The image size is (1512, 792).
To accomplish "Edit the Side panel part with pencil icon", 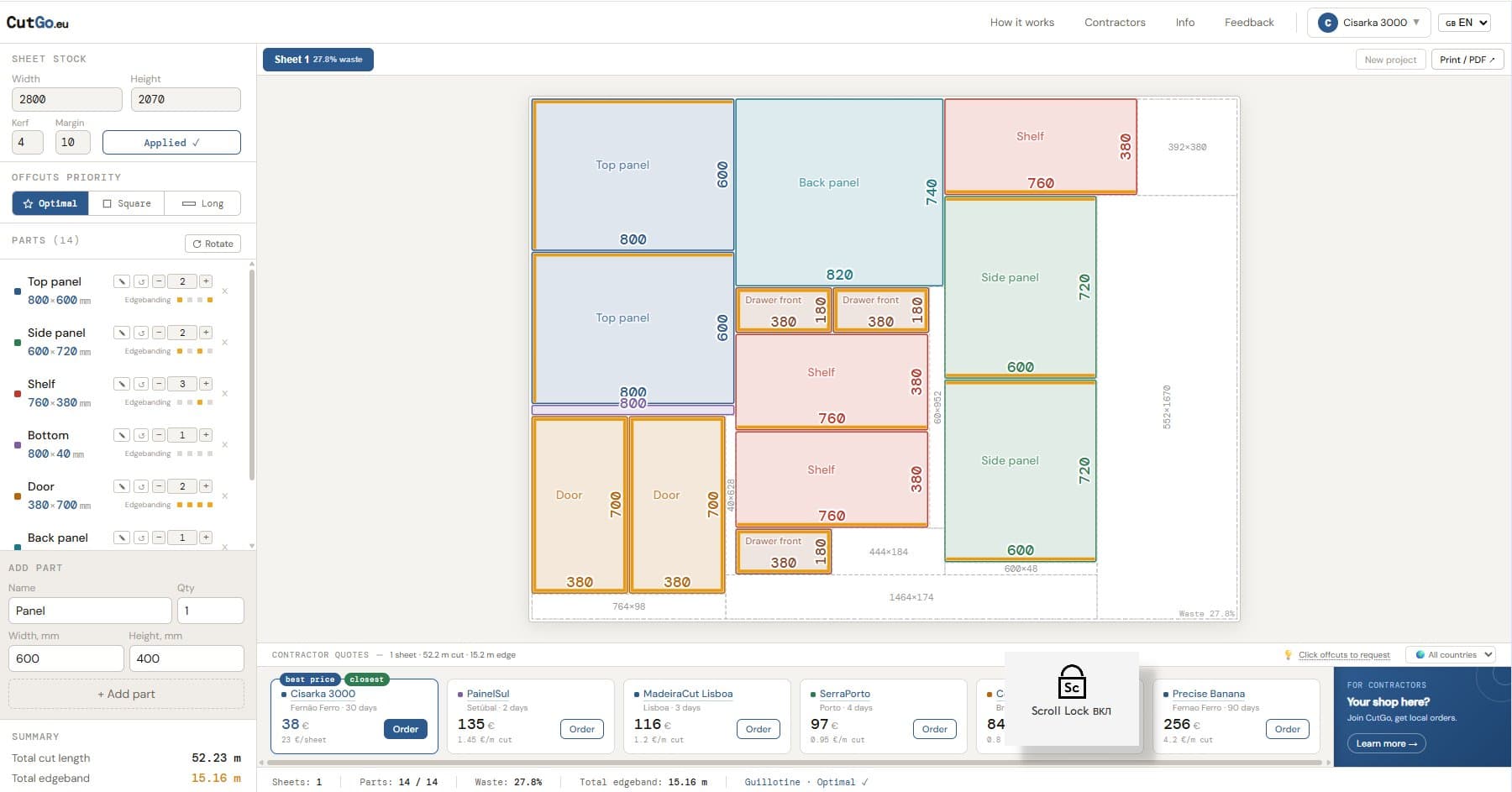I will click(122, 333).
